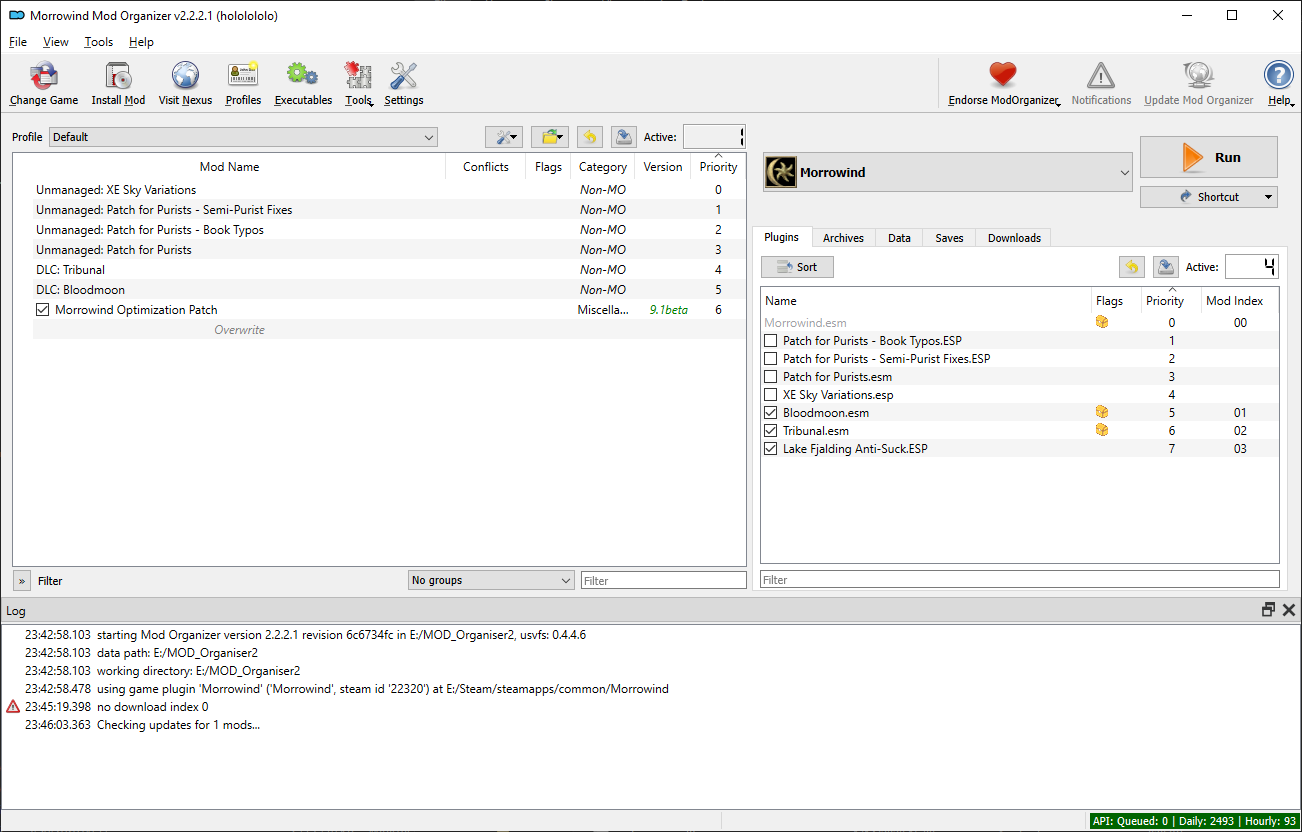The height and width of the screenshot is (832, 1302).
Task: Click the Endorse ModOrganizer heart icon
Action: (x=1002, y=76)
